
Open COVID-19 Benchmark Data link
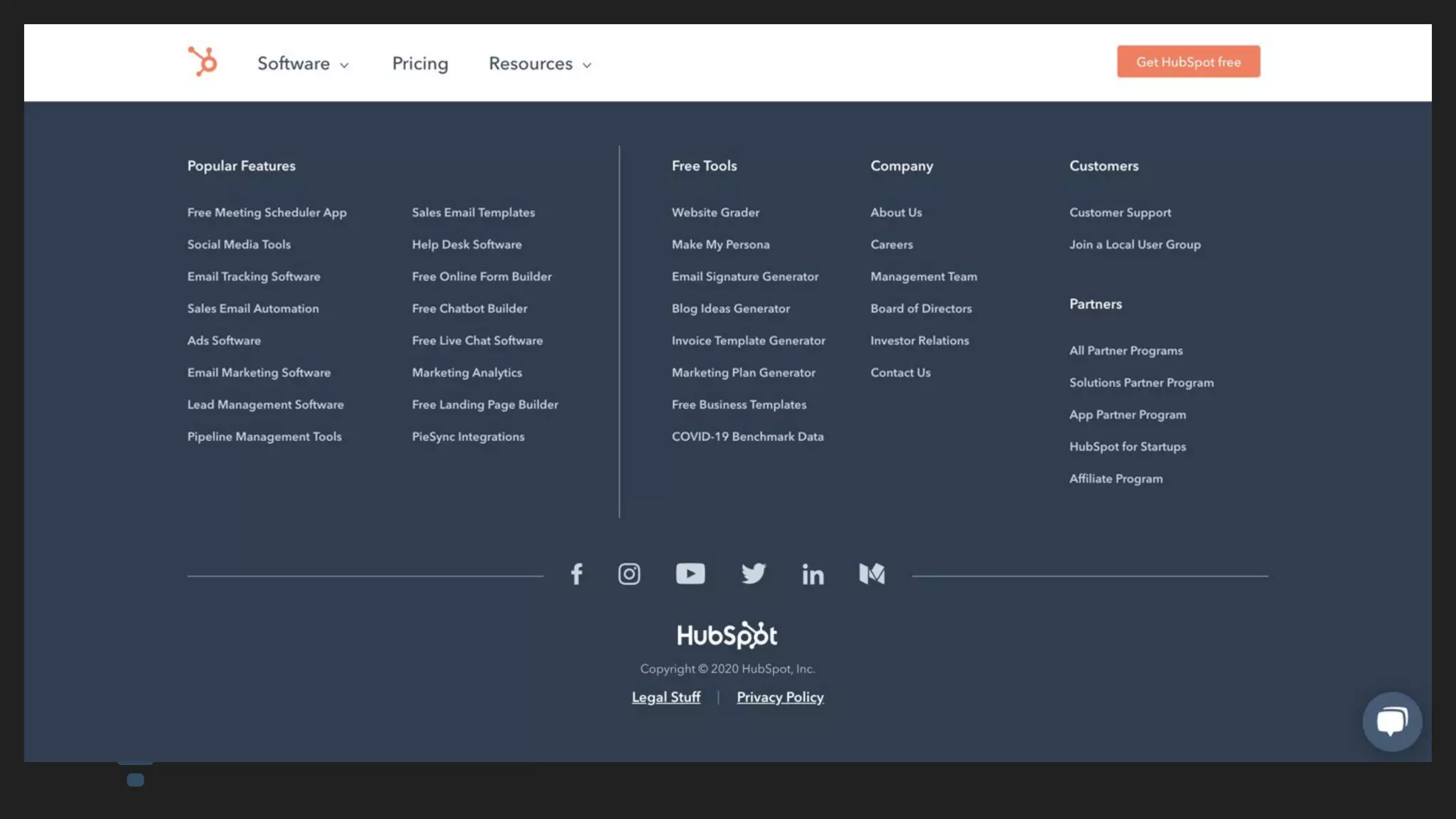747,437
